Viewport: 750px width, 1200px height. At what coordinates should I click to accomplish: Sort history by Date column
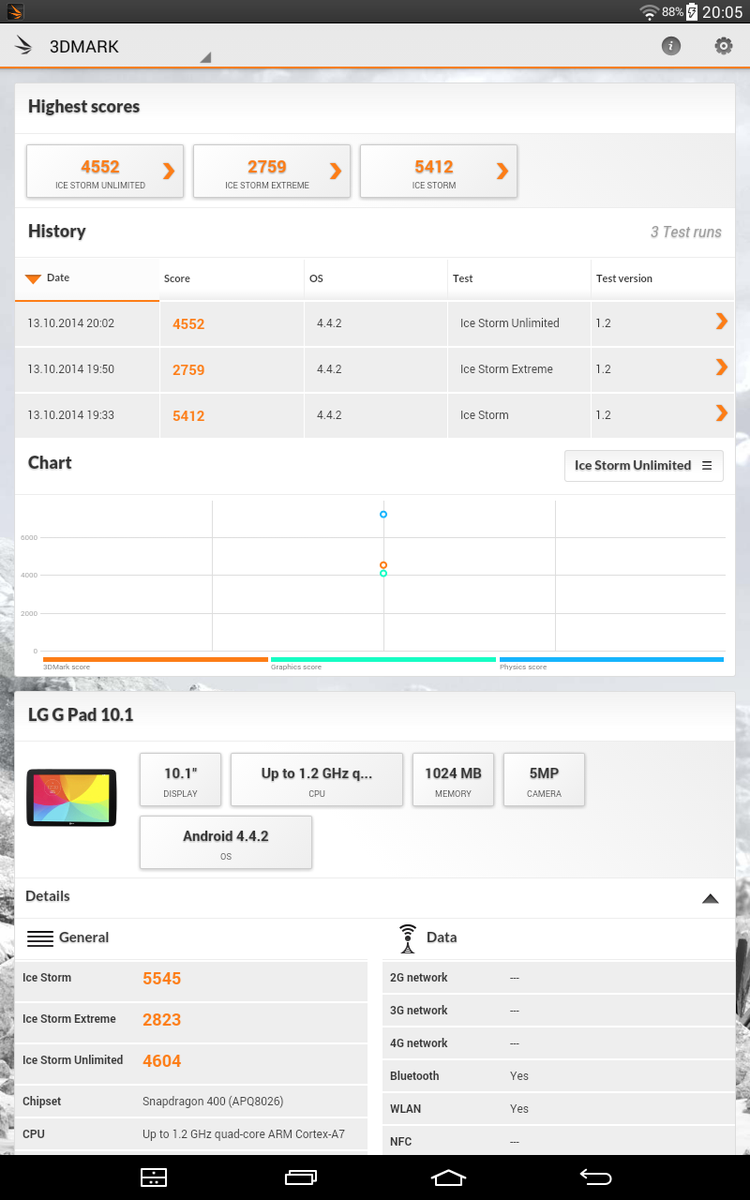[87, 278]
